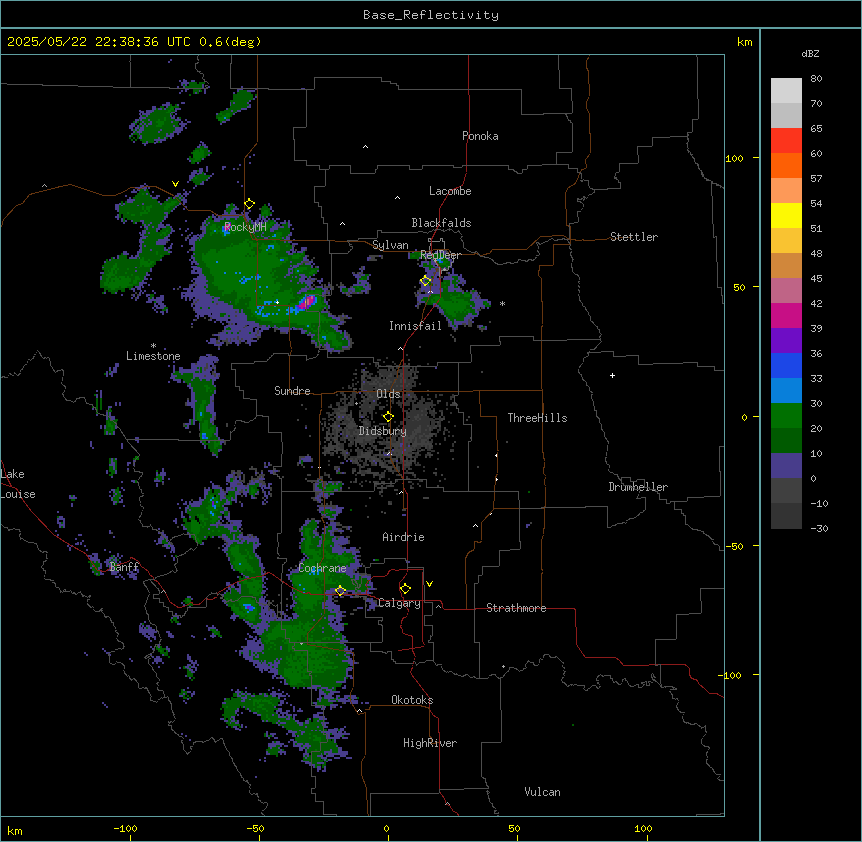Click the HighRiver label
Image resolution: width=862 pixels, height=842 pixels.
pos(430,743)
